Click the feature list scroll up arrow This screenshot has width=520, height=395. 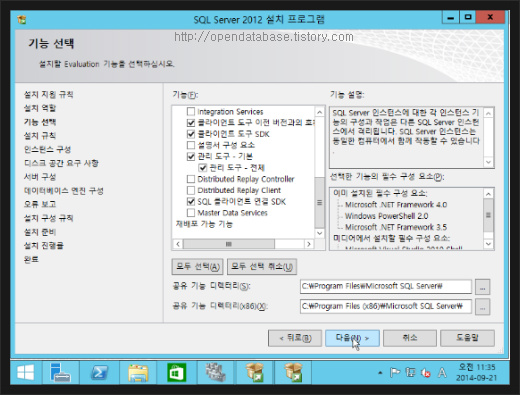tap(319, 112)
